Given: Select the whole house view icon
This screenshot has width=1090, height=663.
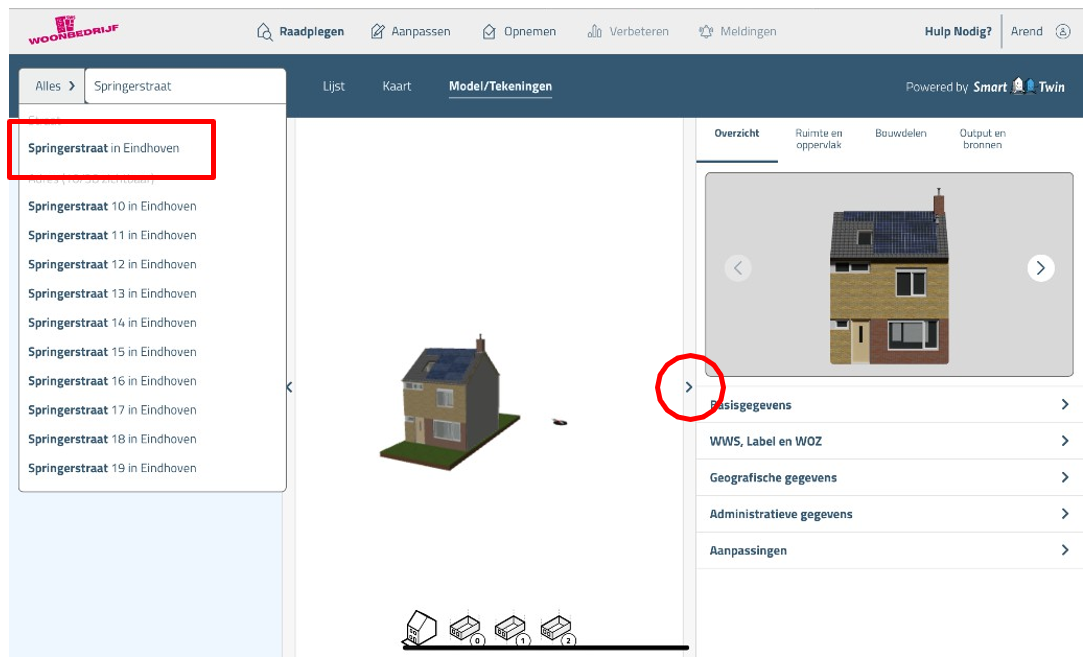Looking at the screenshot, I should pos(420,628).
